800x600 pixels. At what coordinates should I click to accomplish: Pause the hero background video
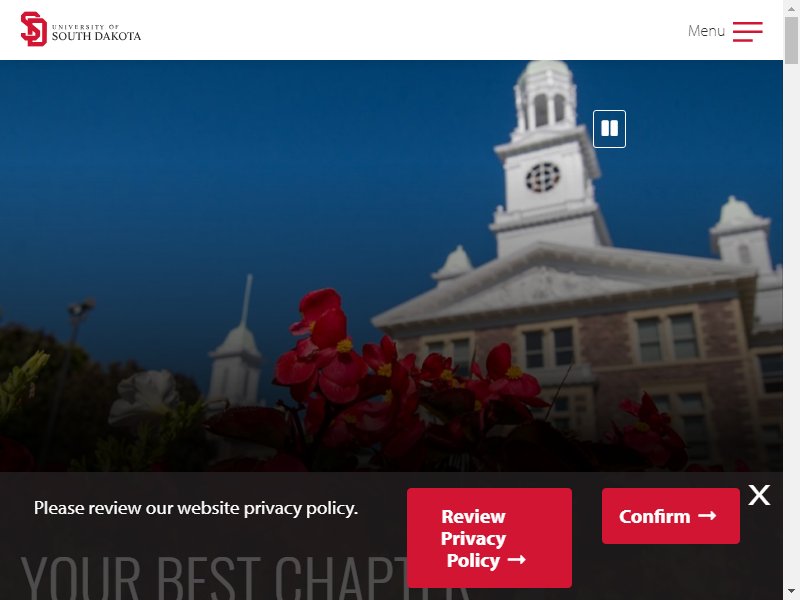[609, 129]
